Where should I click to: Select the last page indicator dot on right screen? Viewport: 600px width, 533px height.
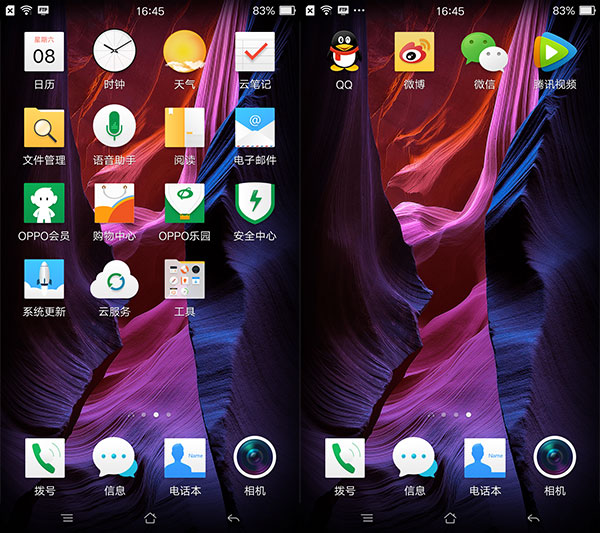click(468, 415)
